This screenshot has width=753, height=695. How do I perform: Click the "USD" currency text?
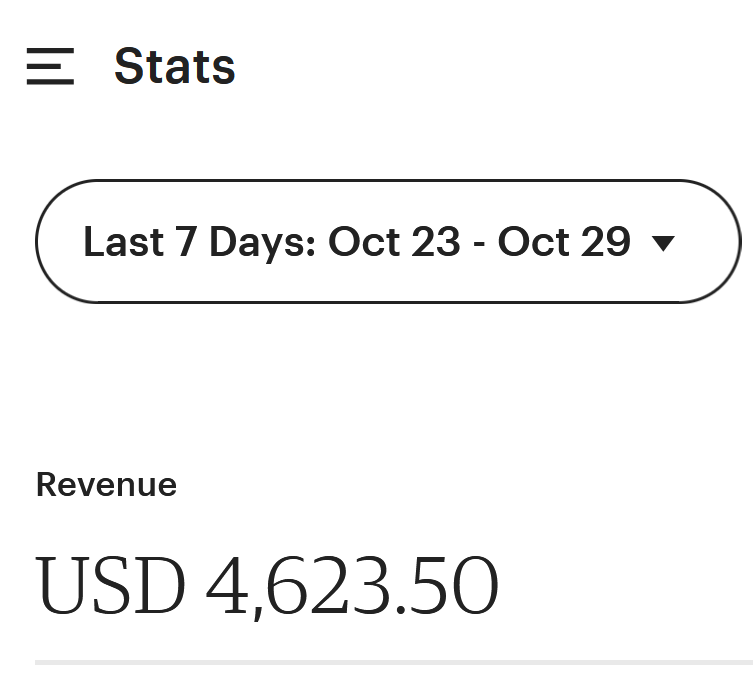coord(111,586)
